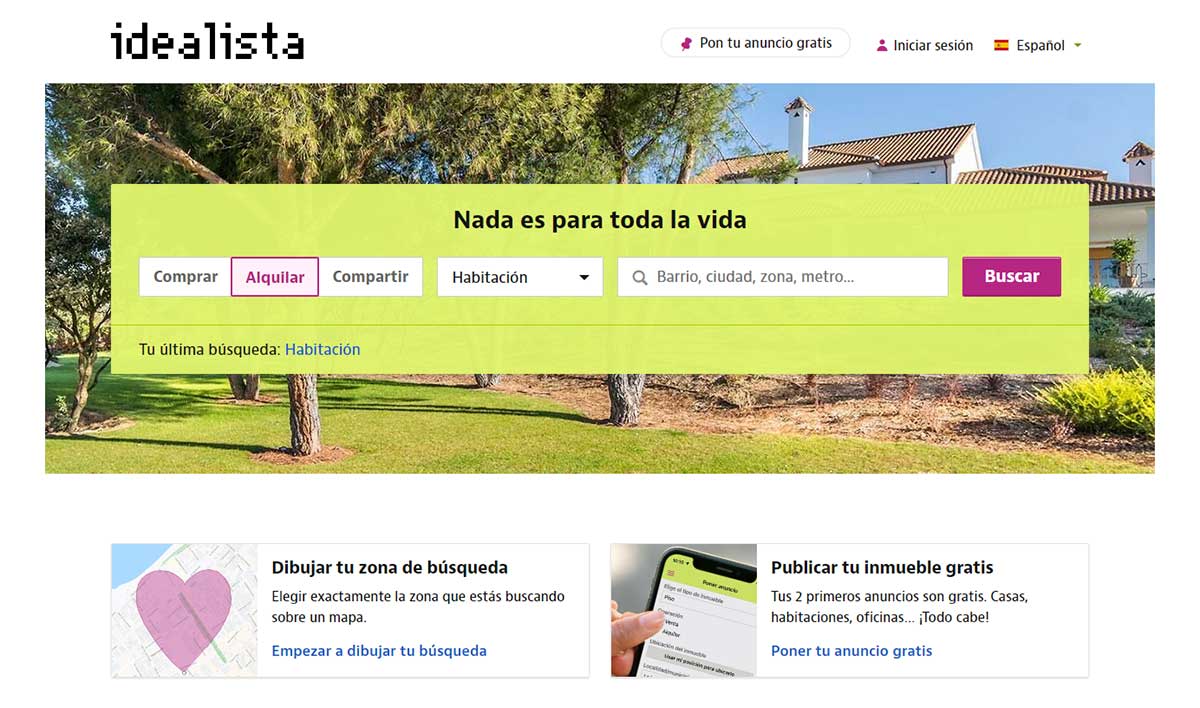Select the Comprar option
The width and height of the screenshot is (1200, 708).
185,277
